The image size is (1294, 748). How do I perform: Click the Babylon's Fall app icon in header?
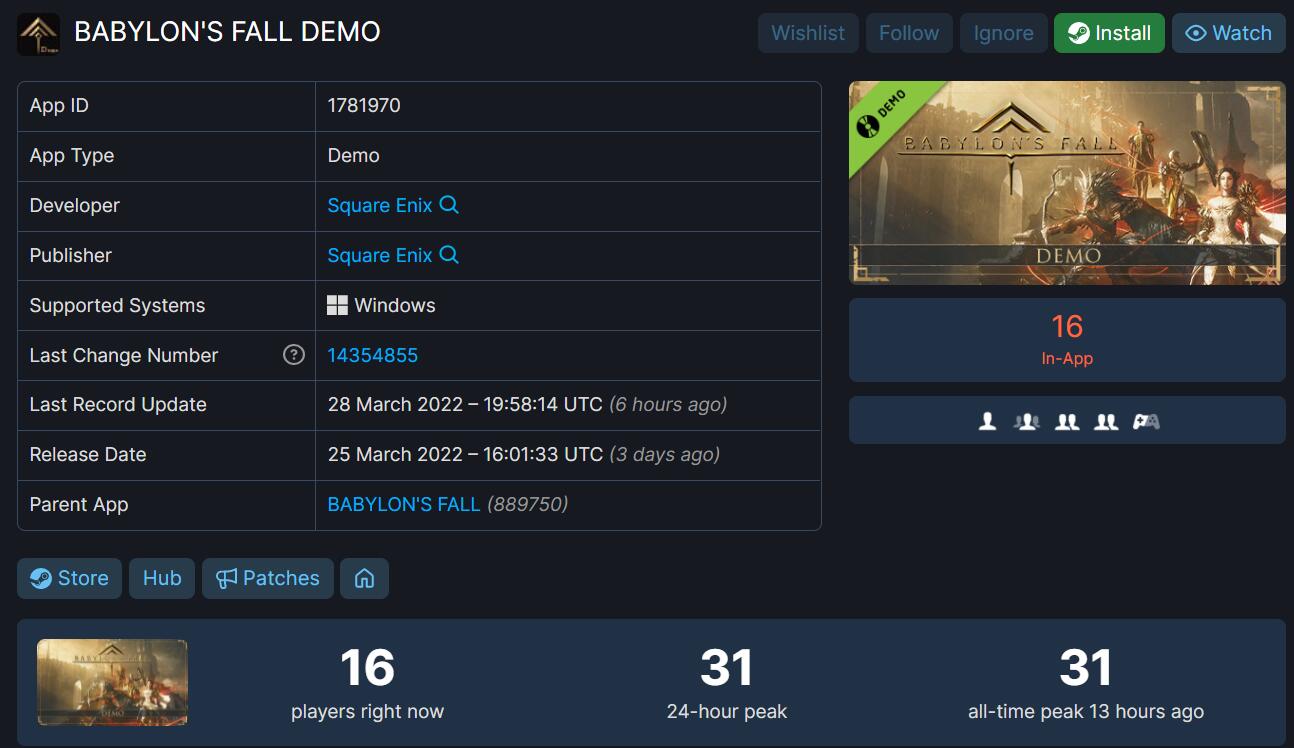[38, 33]
